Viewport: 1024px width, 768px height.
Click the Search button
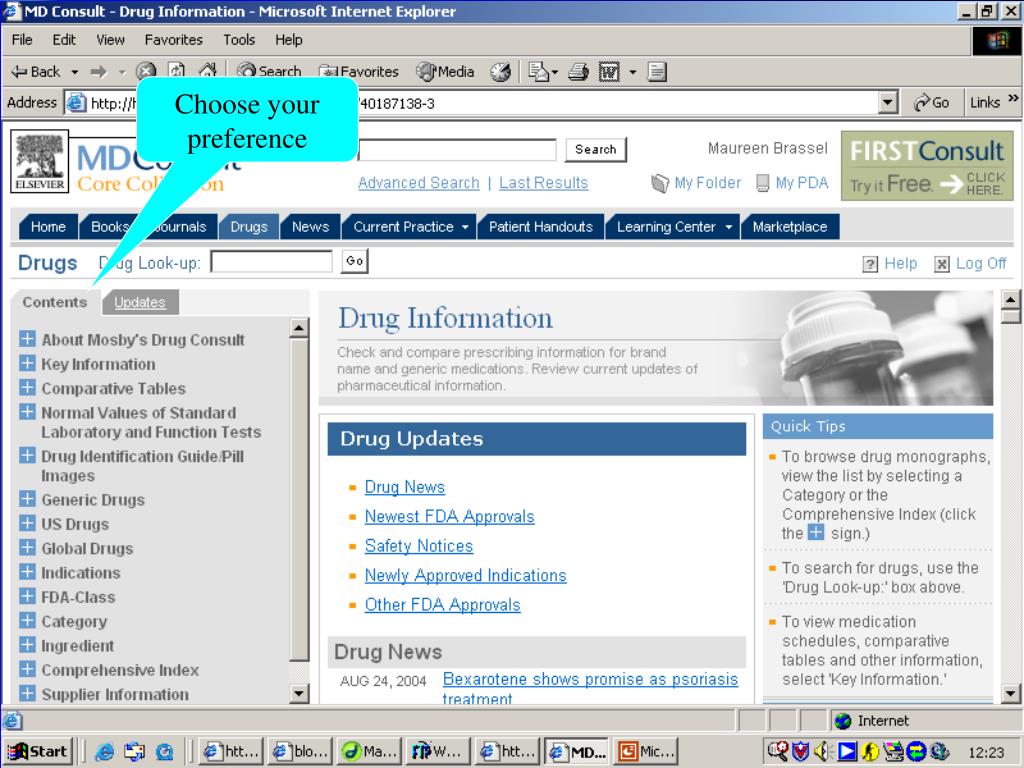pyautogui.click(x=596, y=150)
